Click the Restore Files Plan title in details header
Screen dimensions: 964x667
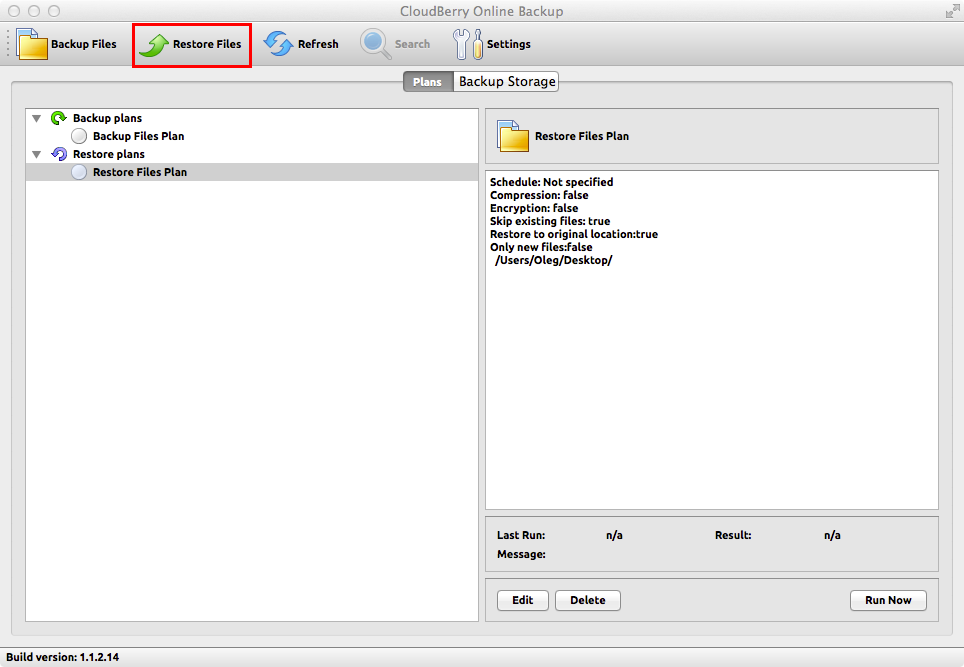click(x=582, y=136)
